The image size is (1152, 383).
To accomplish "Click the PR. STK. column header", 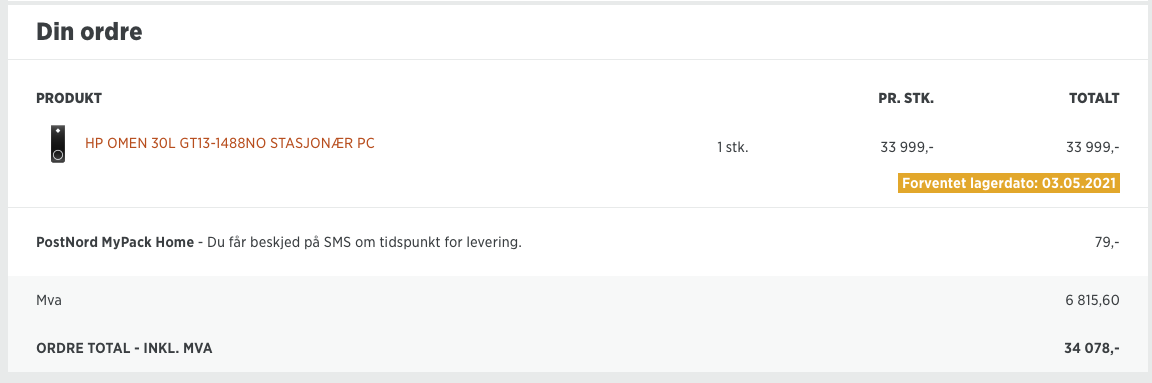I will coord(906,99).
